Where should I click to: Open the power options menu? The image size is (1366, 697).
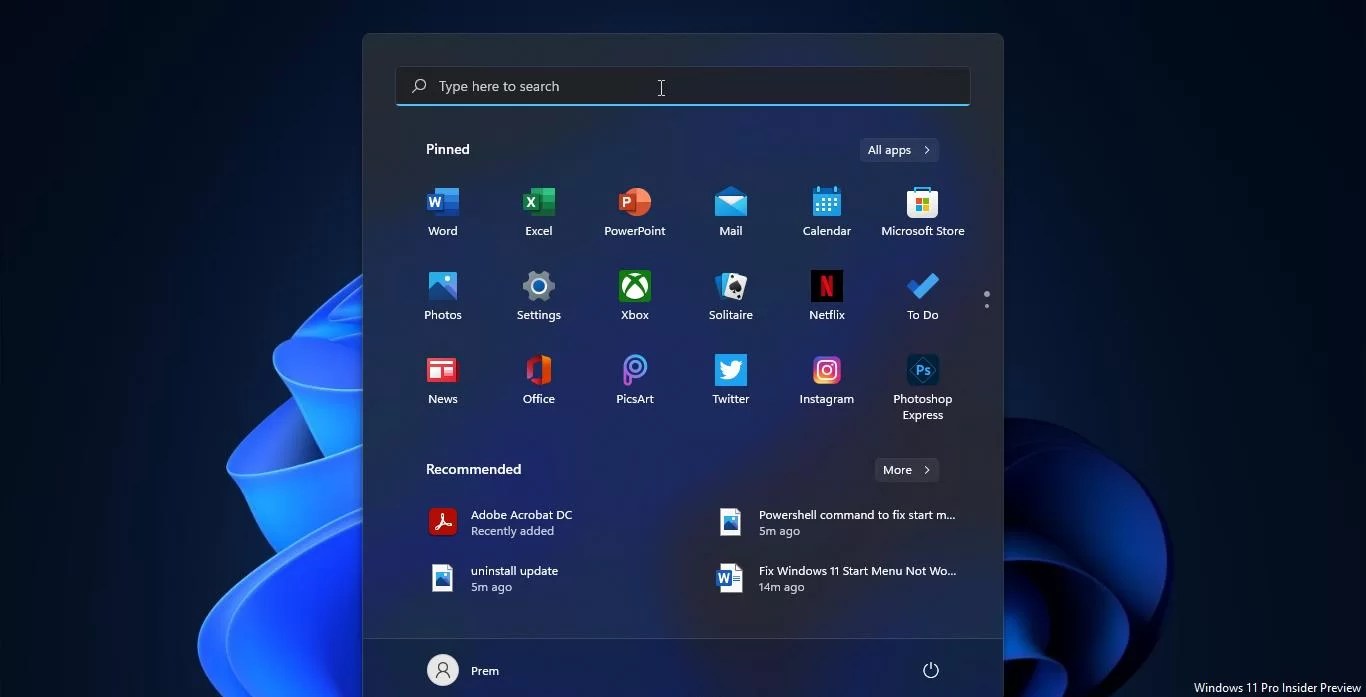coord(931,670)
